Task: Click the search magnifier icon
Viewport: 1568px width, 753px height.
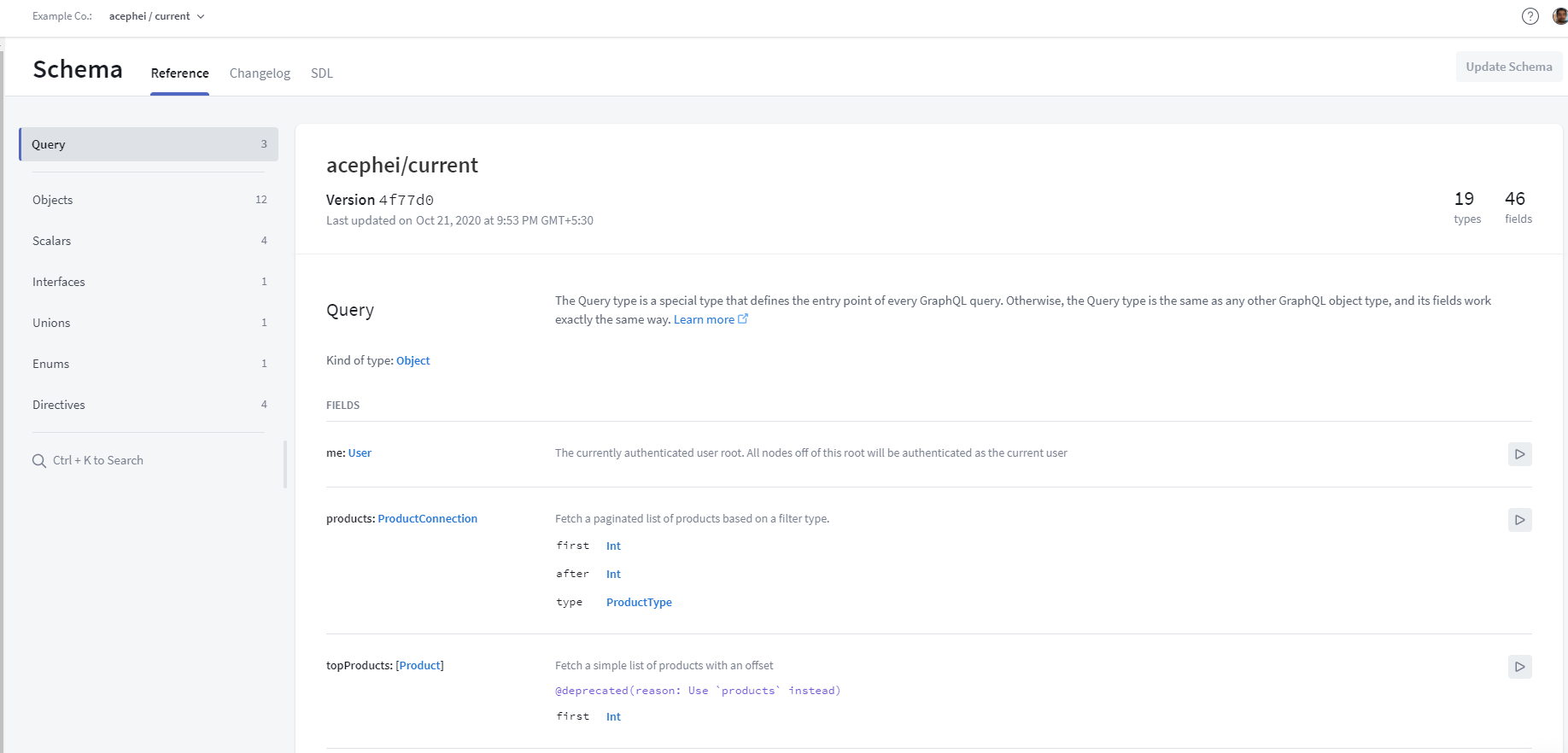Action: tap(39, 461)
